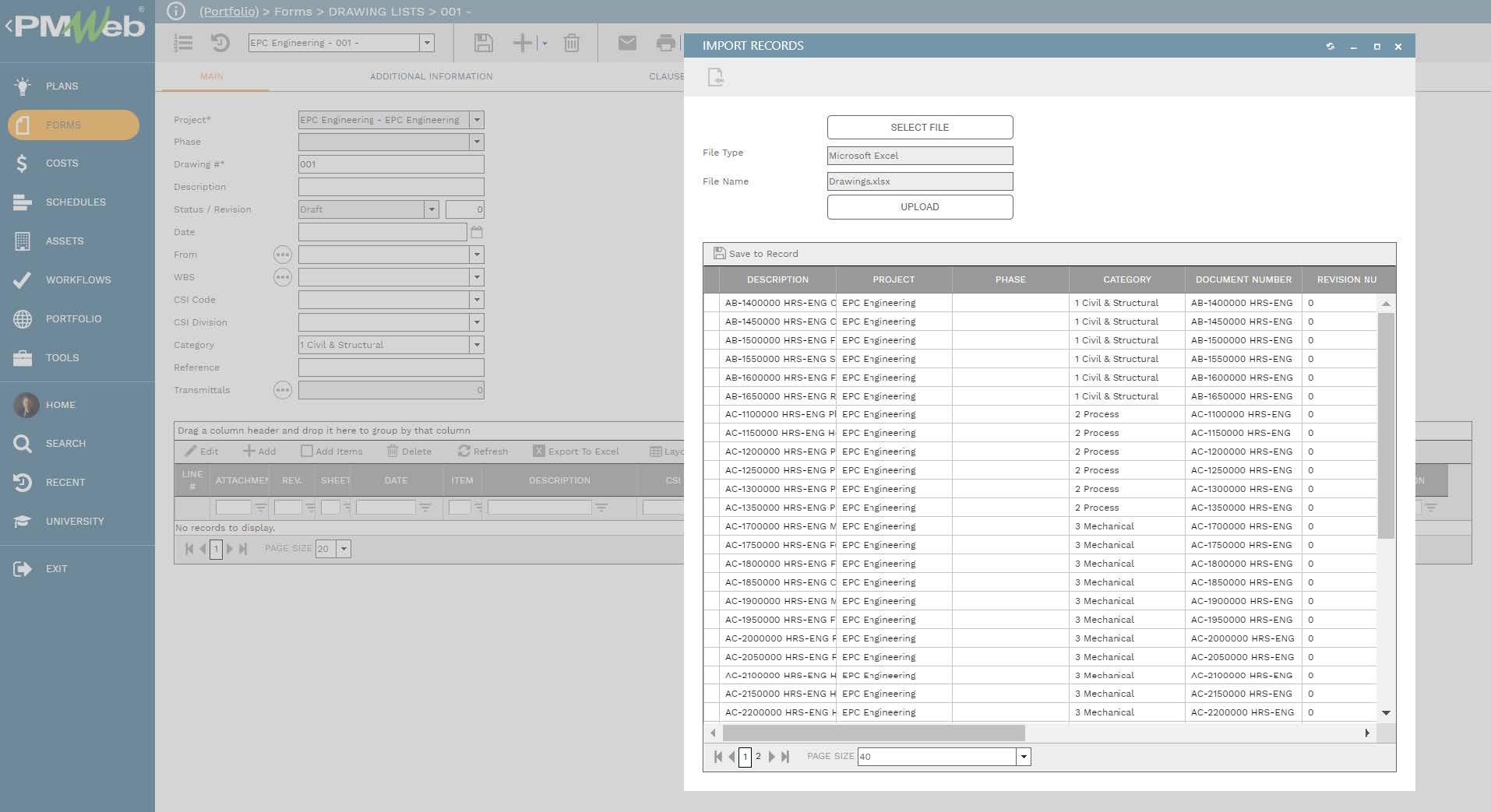Viewport: 1491px width, 812px height.
Task: Expand the Status / Revision dropdown
Action: point(432,209)
